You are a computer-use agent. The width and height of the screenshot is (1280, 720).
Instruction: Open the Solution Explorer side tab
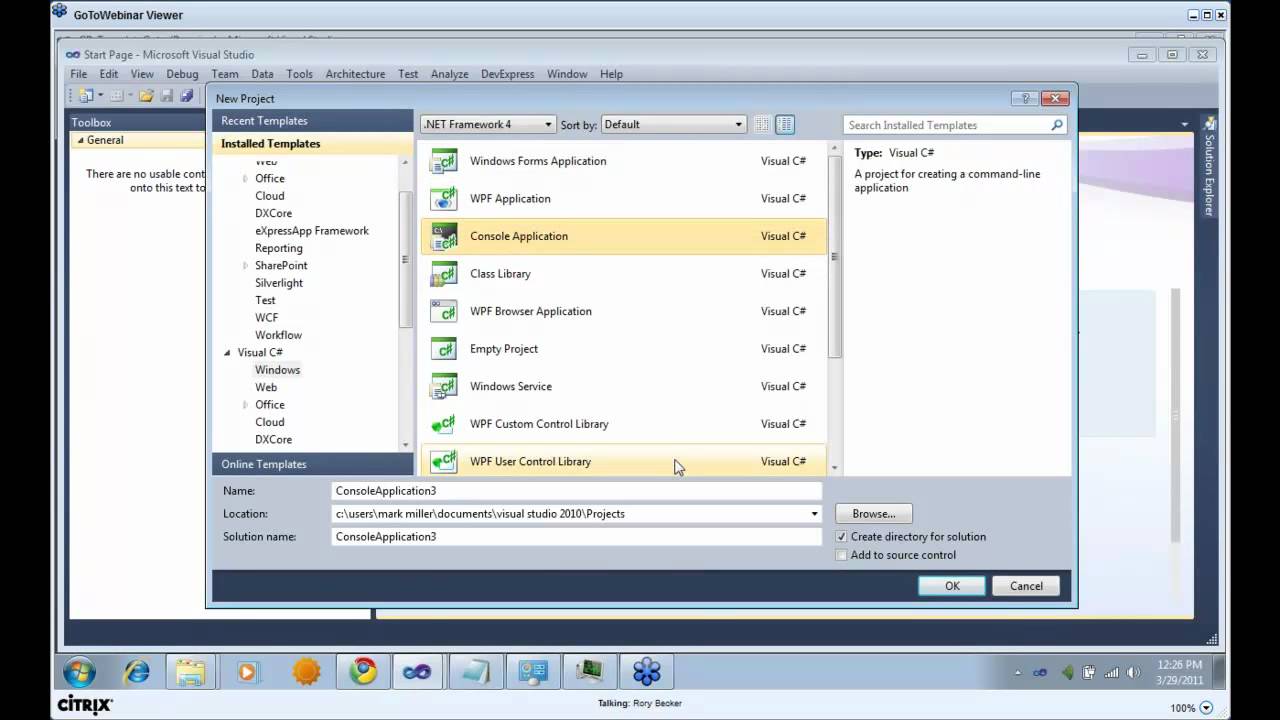tap(1208, 167)
